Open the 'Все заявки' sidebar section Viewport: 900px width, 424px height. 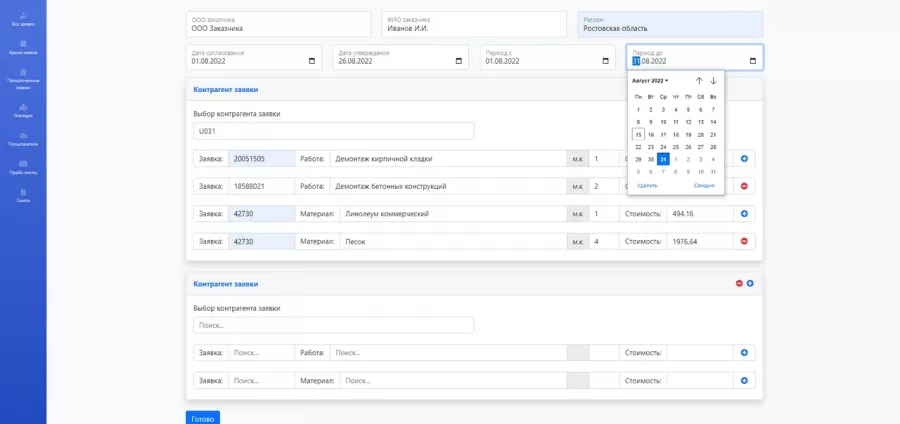point(22,19)
